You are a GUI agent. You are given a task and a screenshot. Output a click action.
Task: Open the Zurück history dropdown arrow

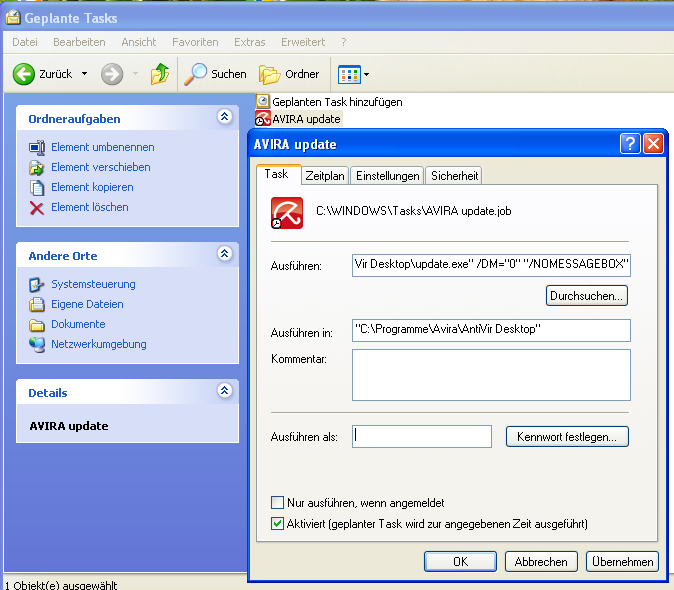coord(85,74)
